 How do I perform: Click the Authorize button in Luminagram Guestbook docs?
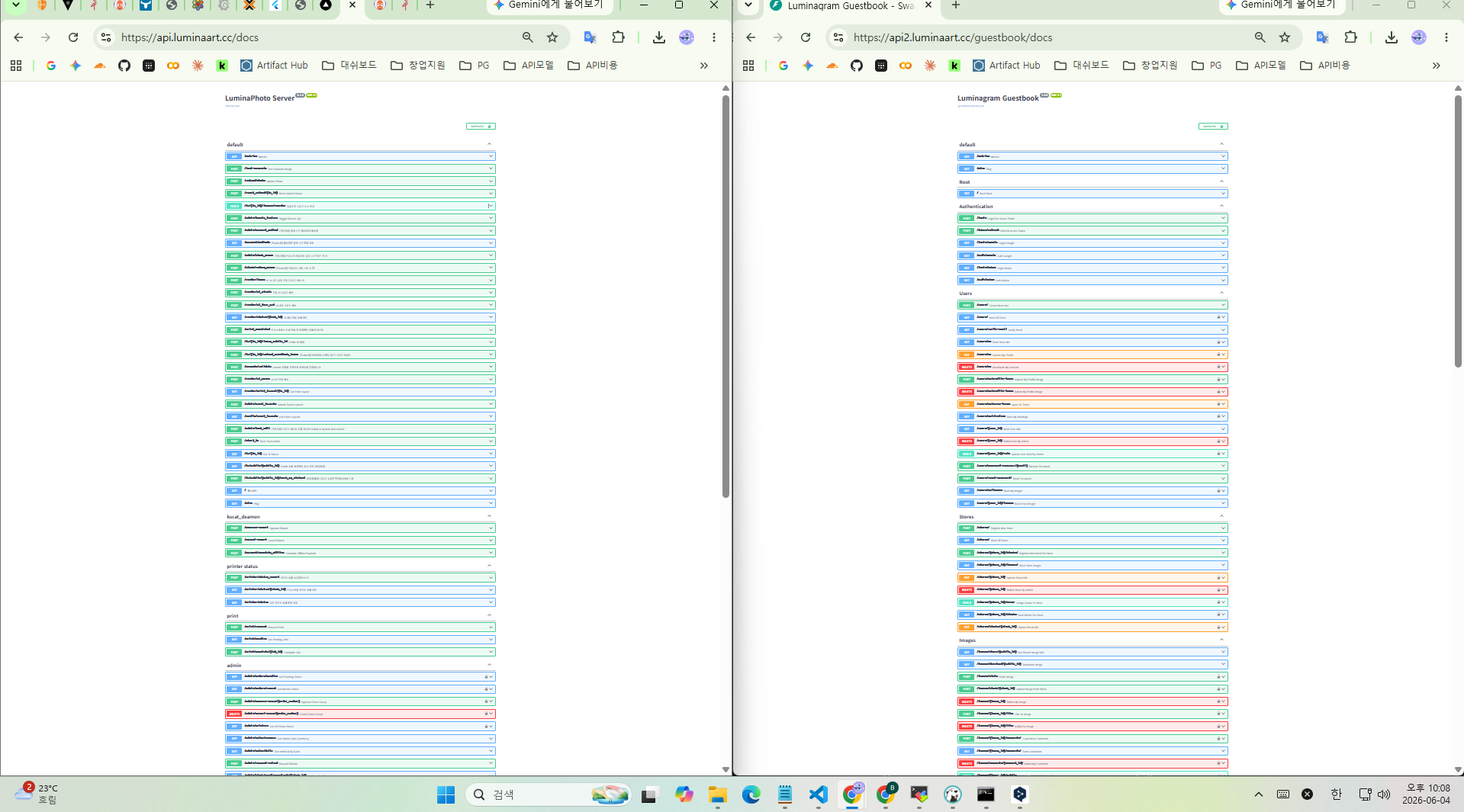tap(1213, 127)
